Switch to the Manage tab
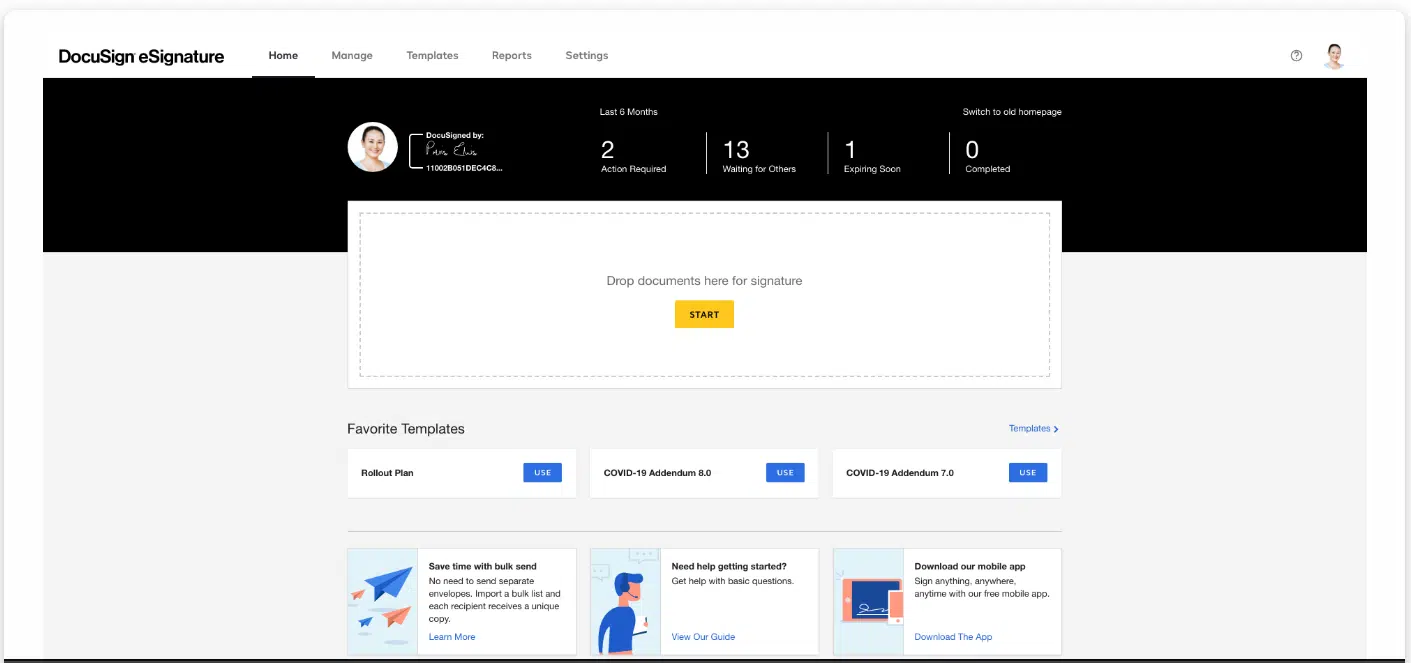Viewport: 1411px width, 663px height. (x=352, y=55)
